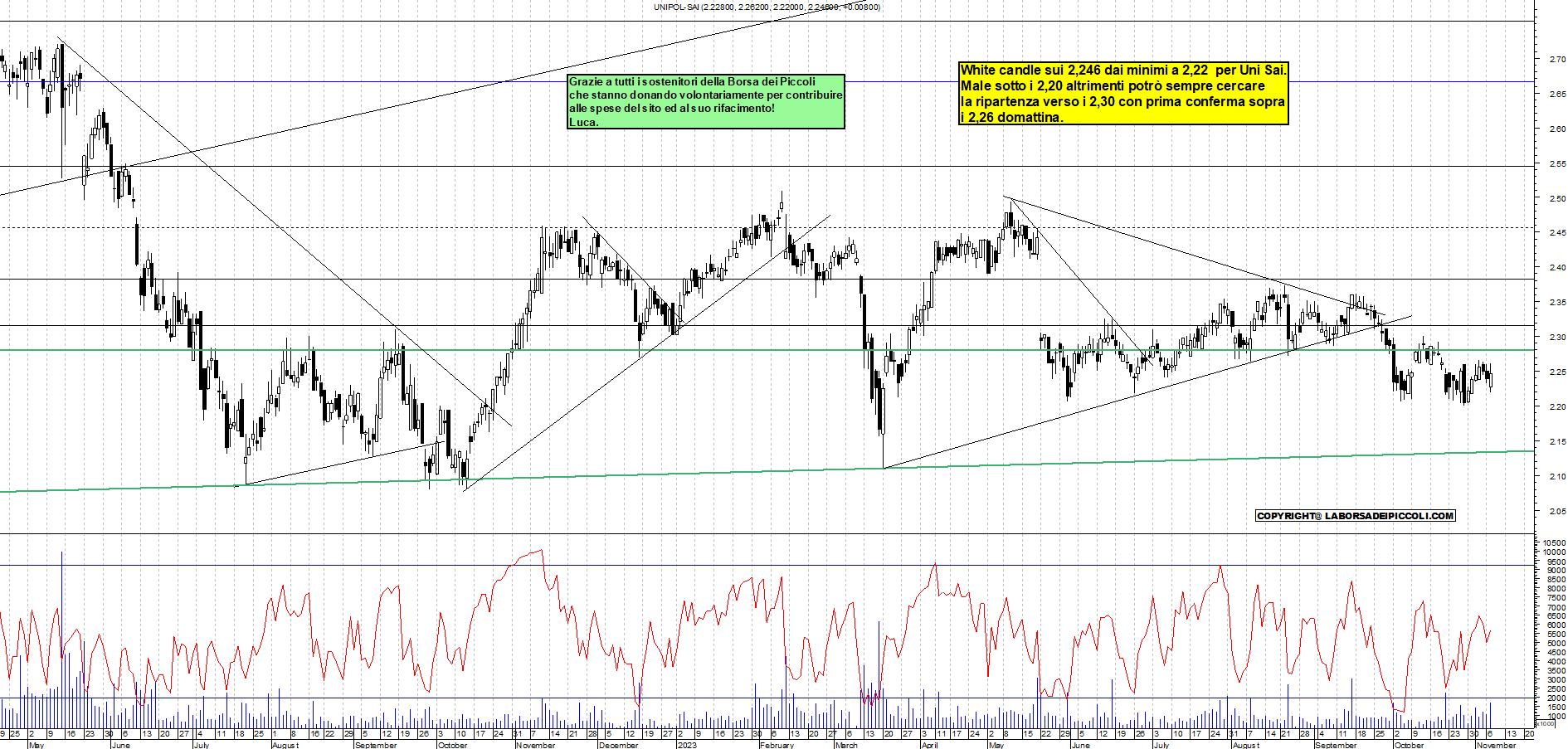This screenshot has height=749, width=1568.
Task: Select the green 'Grazie a tutti i sostenitori' note
Action: (x=706, y=101)
